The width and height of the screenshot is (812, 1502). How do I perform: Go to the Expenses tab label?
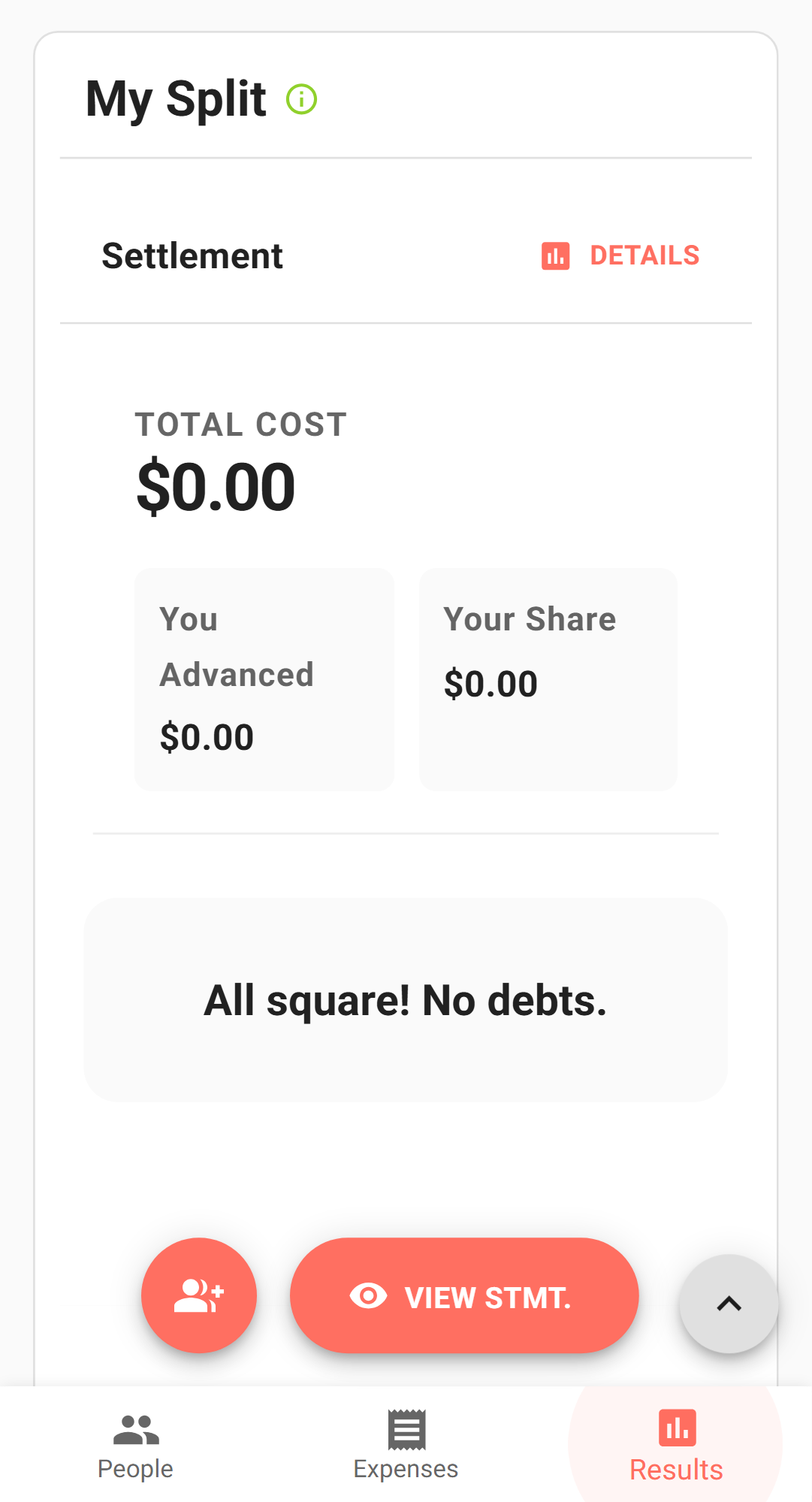coord(406,1469)
